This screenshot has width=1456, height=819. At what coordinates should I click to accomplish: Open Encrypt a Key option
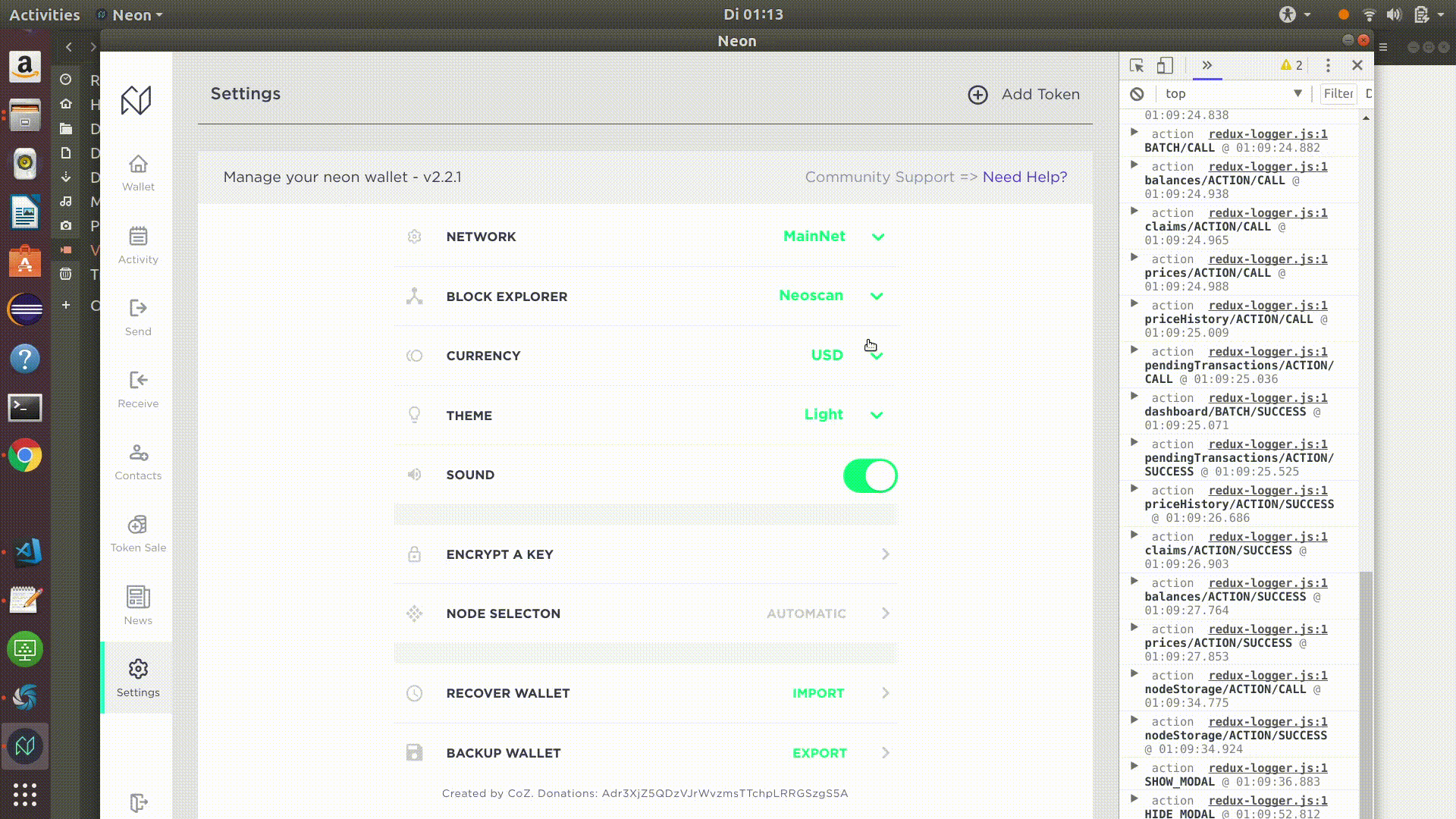(x=645, y=554)
